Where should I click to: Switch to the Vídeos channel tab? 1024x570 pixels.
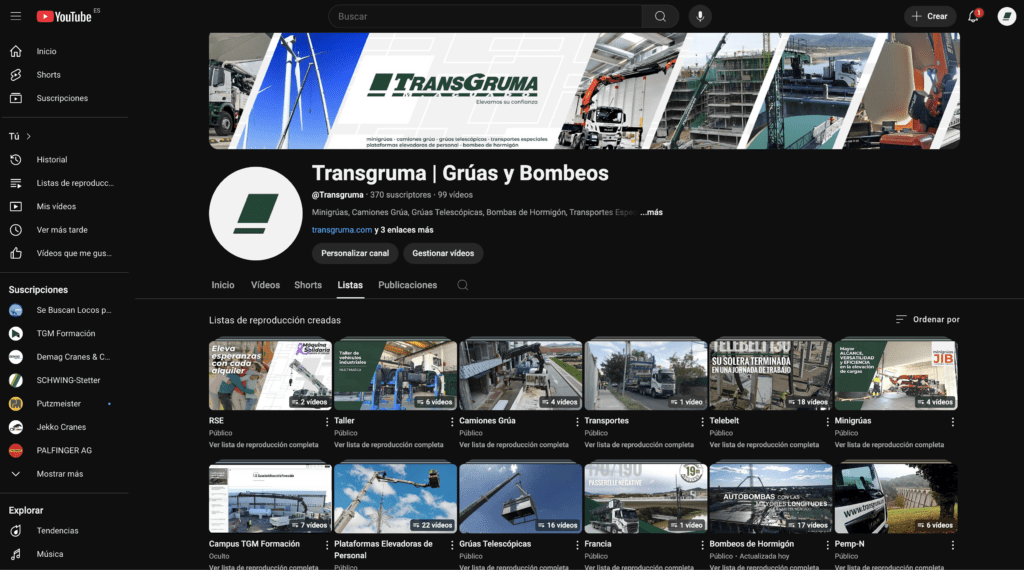coord(265,285)
